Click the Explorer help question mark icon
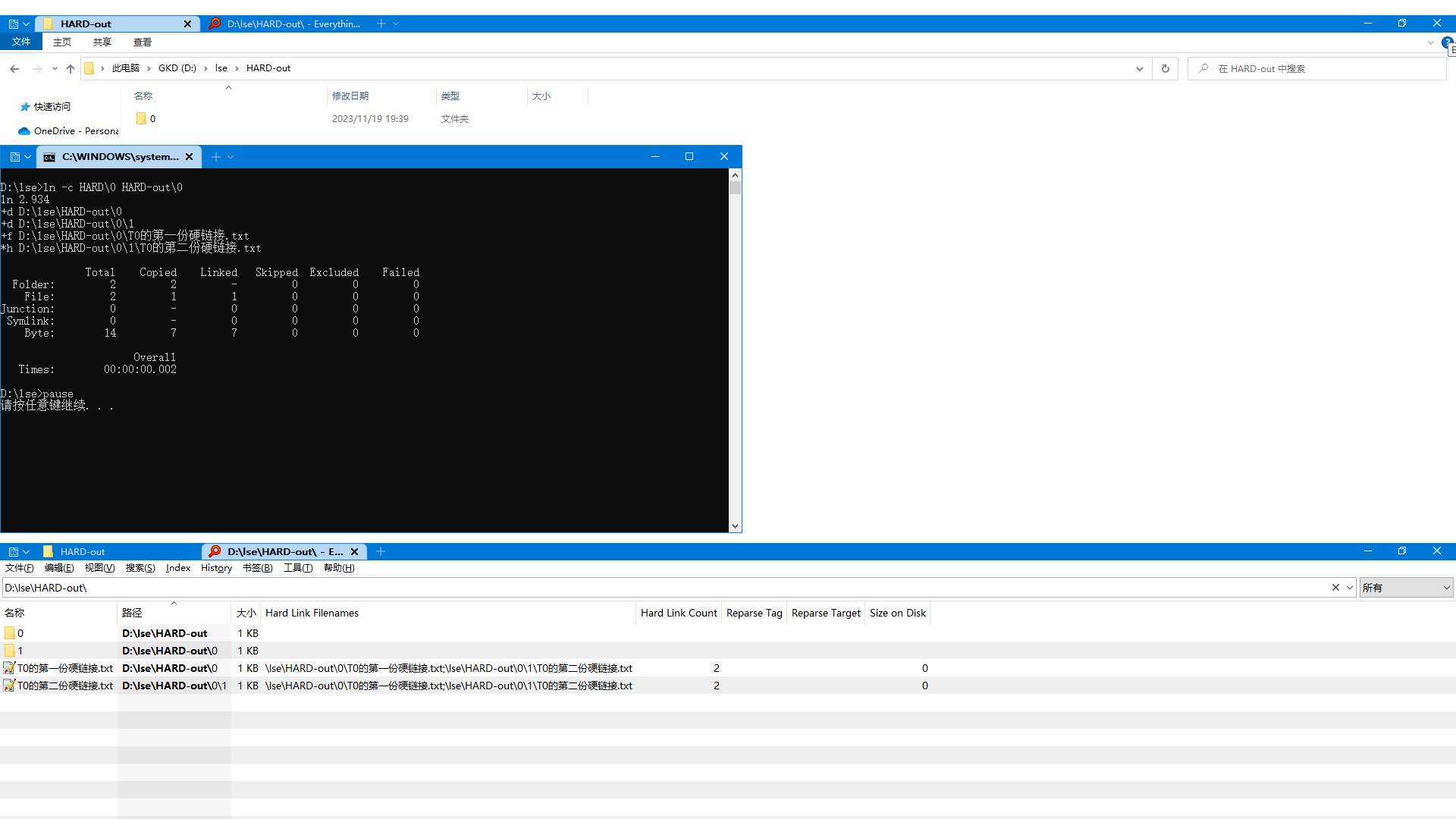Screen dimensions: 1456x819 (1447, 42)
